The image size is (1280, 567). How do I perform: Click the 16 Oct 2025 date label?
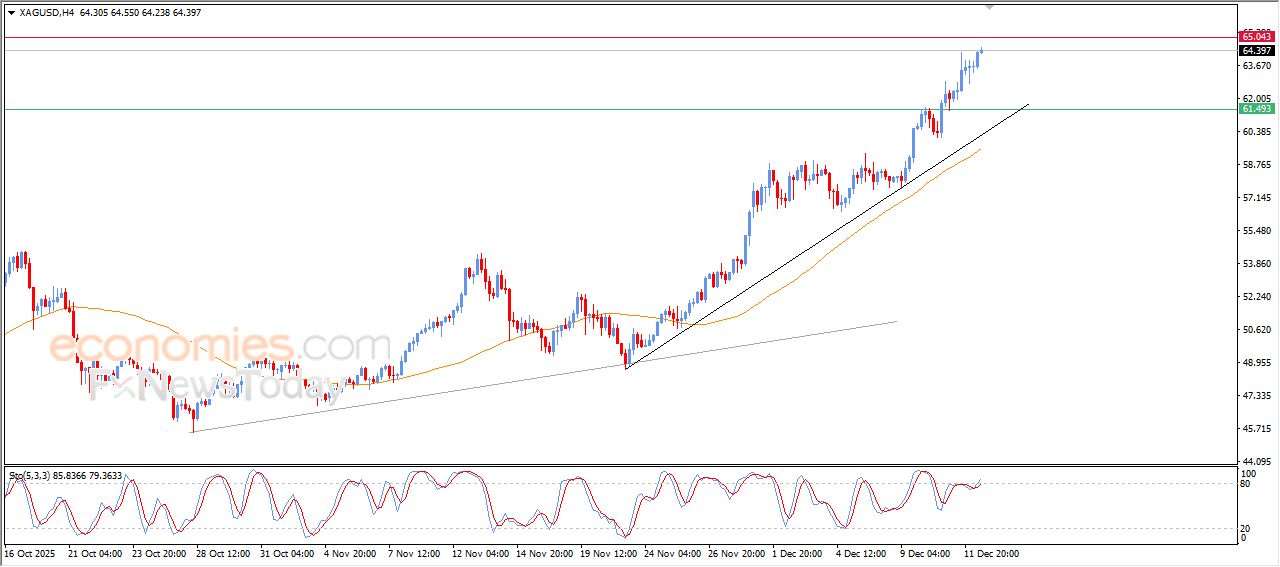coord(28,553)
